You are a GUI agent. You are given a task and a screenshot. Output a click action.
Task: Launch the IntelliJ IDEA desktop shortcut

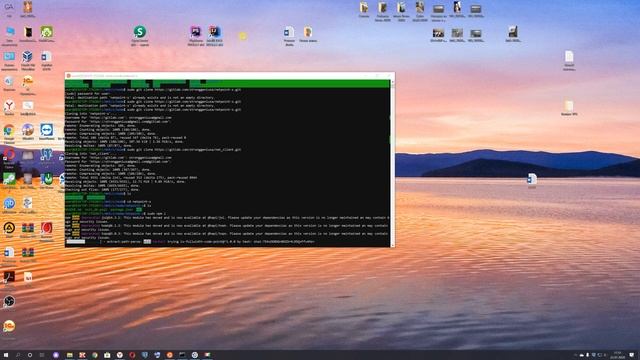click(x=214, y=32)
